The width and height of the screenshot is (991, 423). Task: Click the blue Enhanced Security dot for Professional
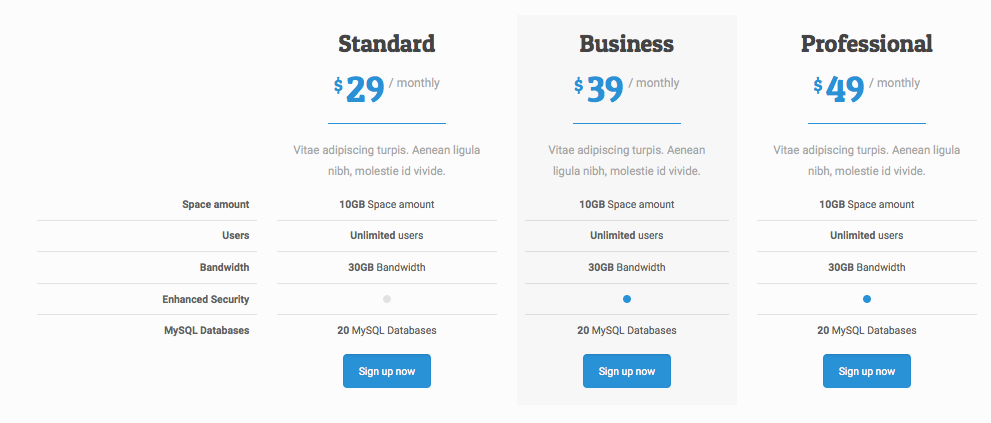click(x=867, y=299)
